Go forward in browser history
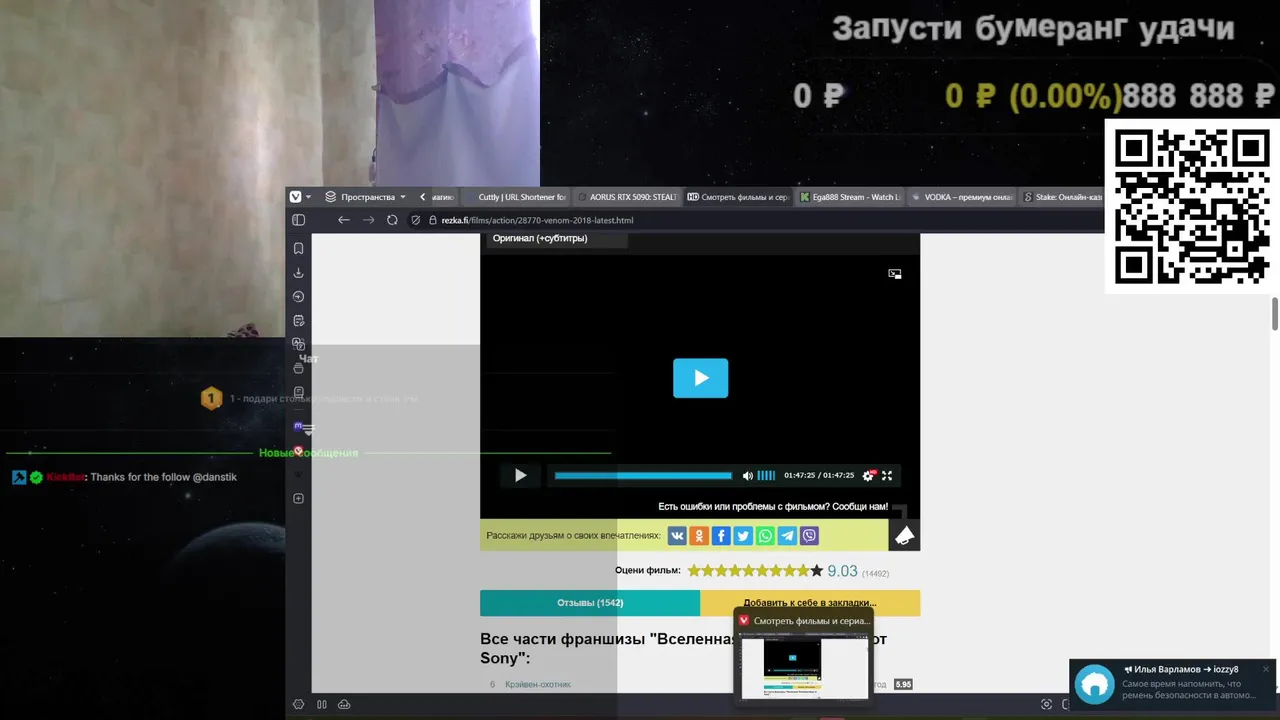Screen dimensions: 1280x720 tap(368, 220)
